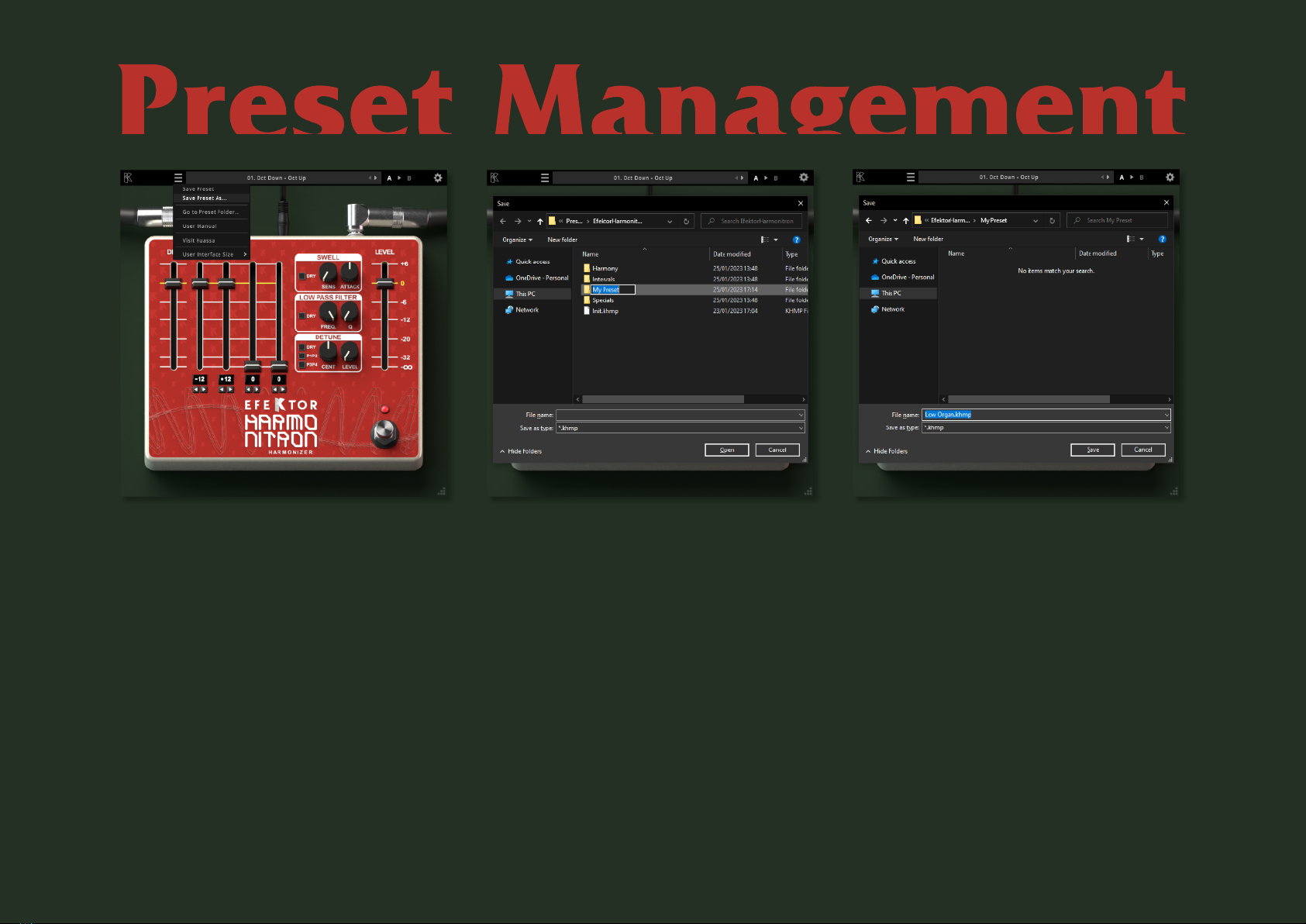
Task: Open the hamburger menu in the pedal window
Action: click(178, 178)
